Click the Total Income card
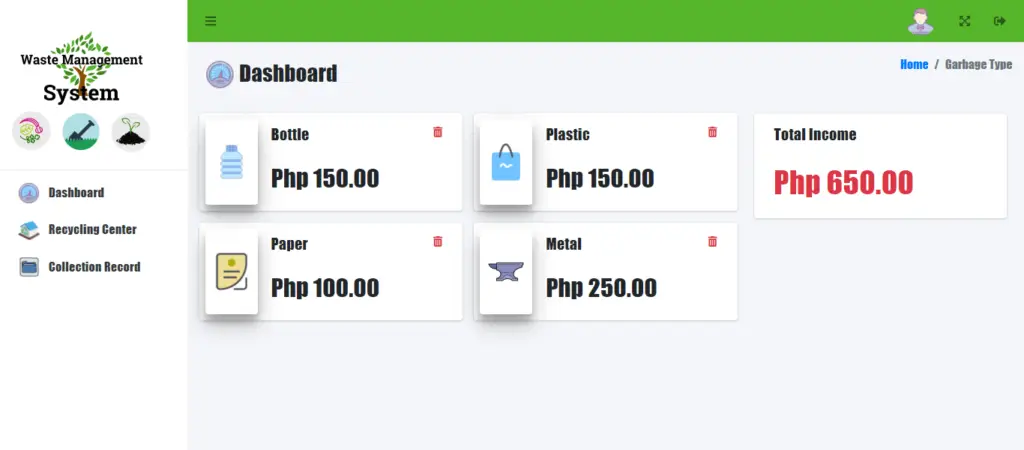The height and width of the screenshot is (450, 1024). point(880,166)
